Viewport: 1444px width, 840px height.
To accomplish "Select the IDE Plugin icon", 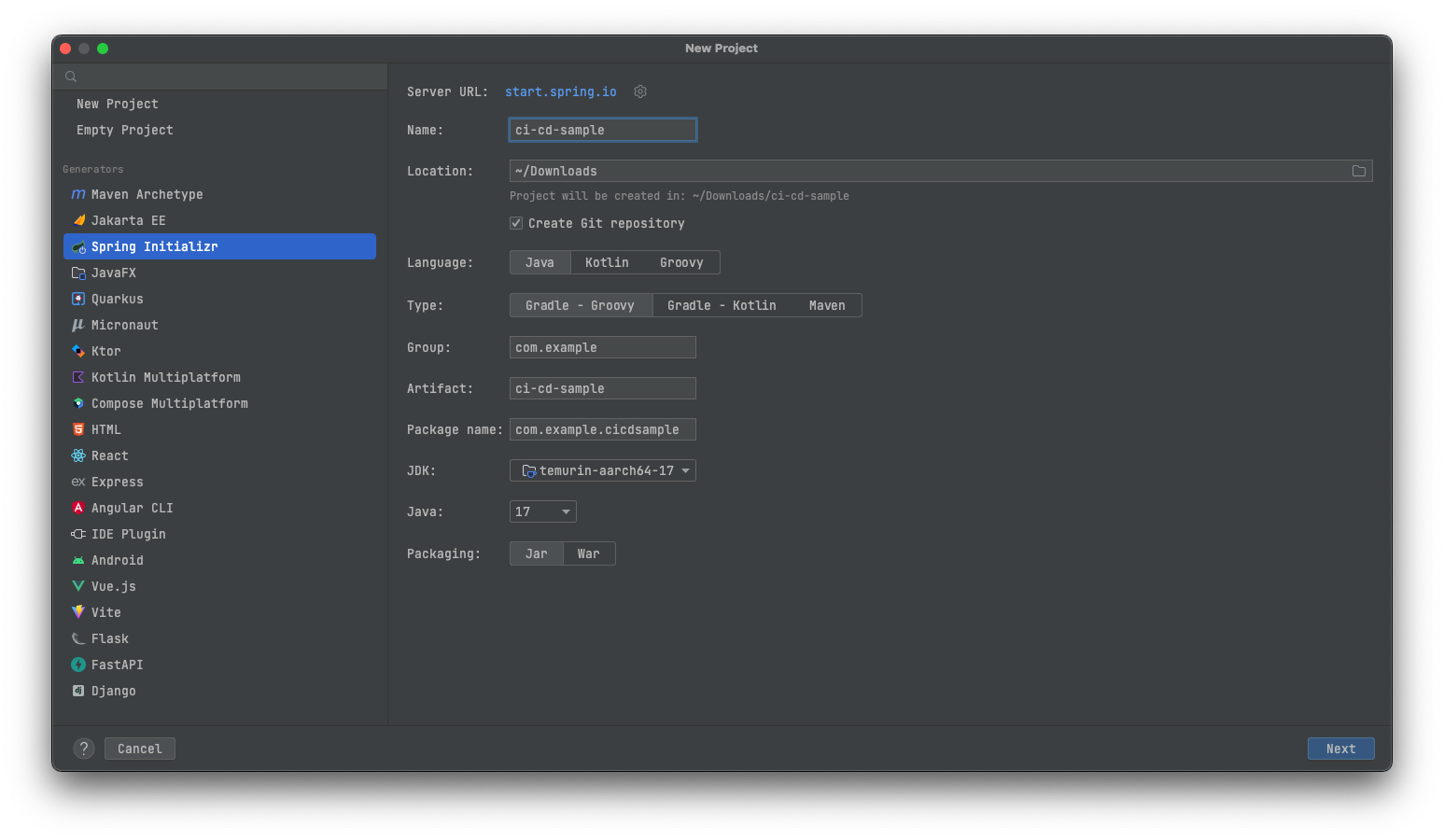I will coord(78,534).
